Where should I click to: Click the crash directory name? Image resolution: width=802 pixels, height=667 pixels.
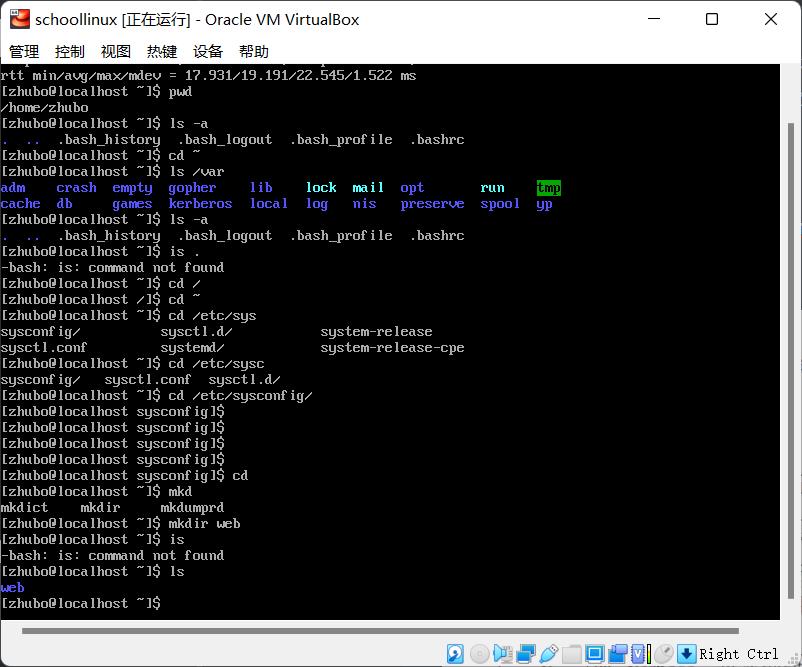pyautogui.click(x=76, y=188)
